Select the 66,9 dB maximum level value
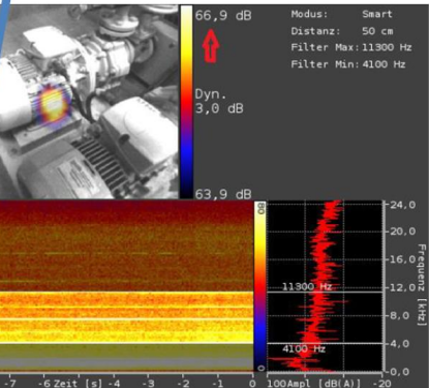 click(223, 15)
